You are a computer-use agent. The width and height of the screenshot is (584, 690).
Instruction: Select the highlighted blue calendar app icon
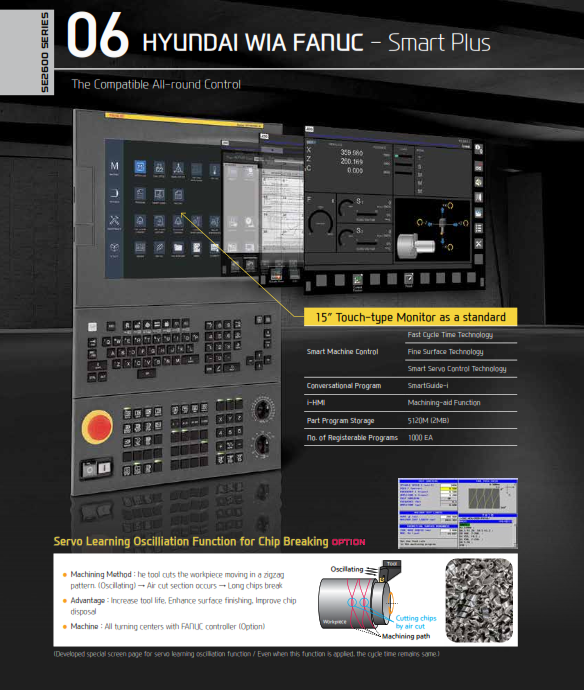140,167
